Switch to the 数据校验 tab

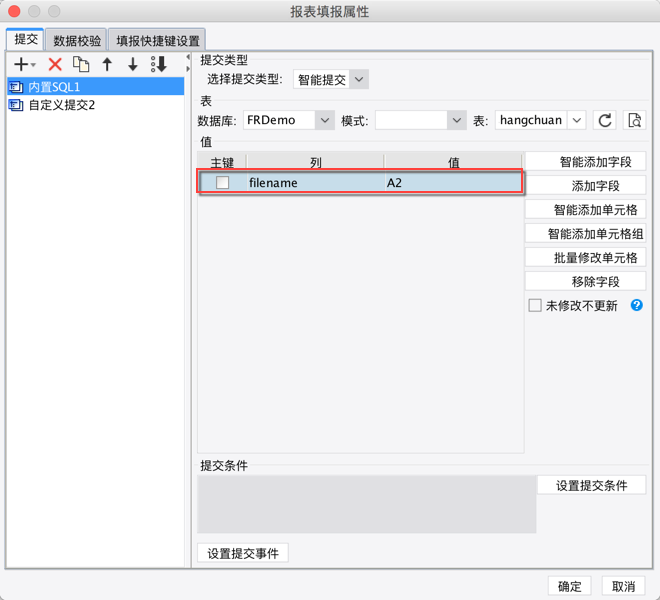77,40
